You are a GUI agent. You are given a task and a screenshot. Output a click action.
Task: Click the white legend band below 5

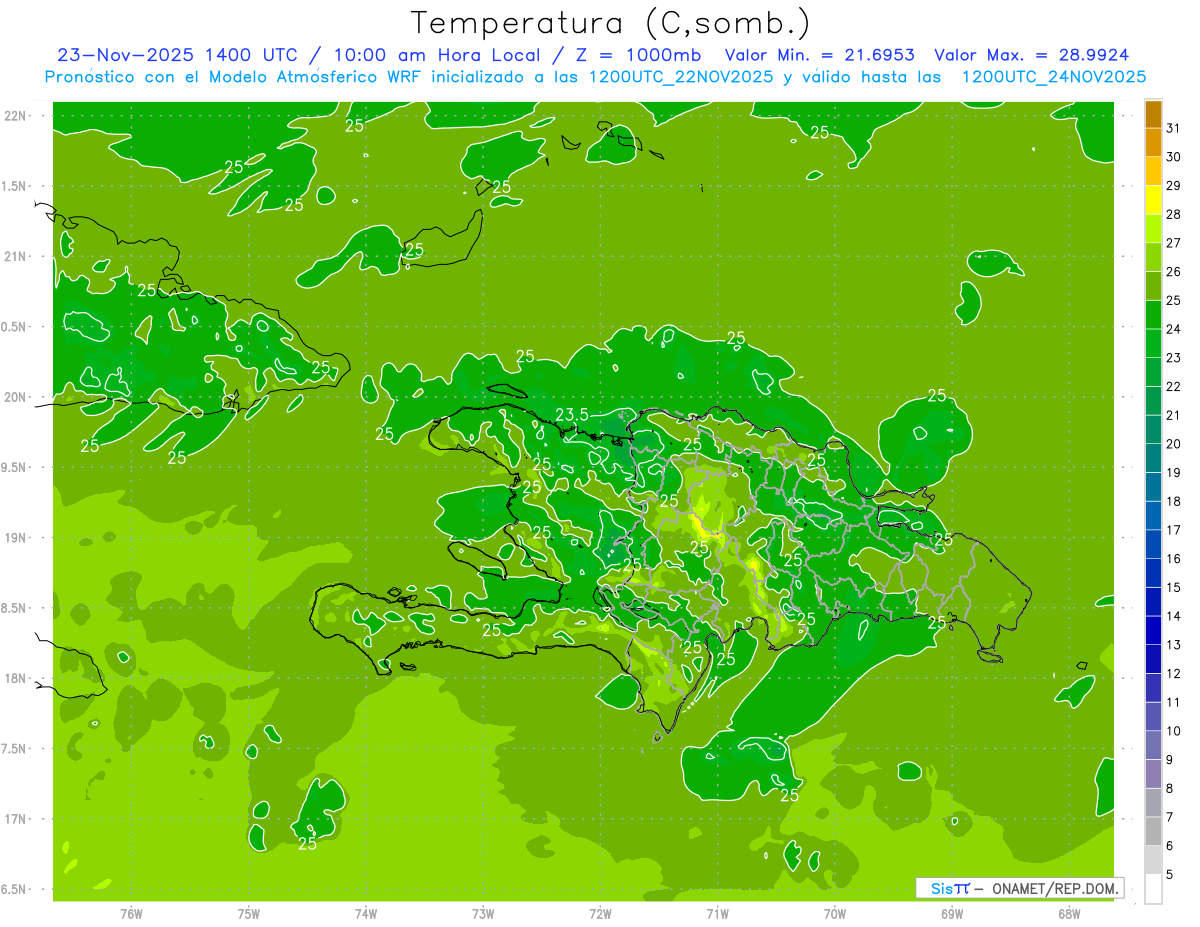click(x=1153, y=889)
